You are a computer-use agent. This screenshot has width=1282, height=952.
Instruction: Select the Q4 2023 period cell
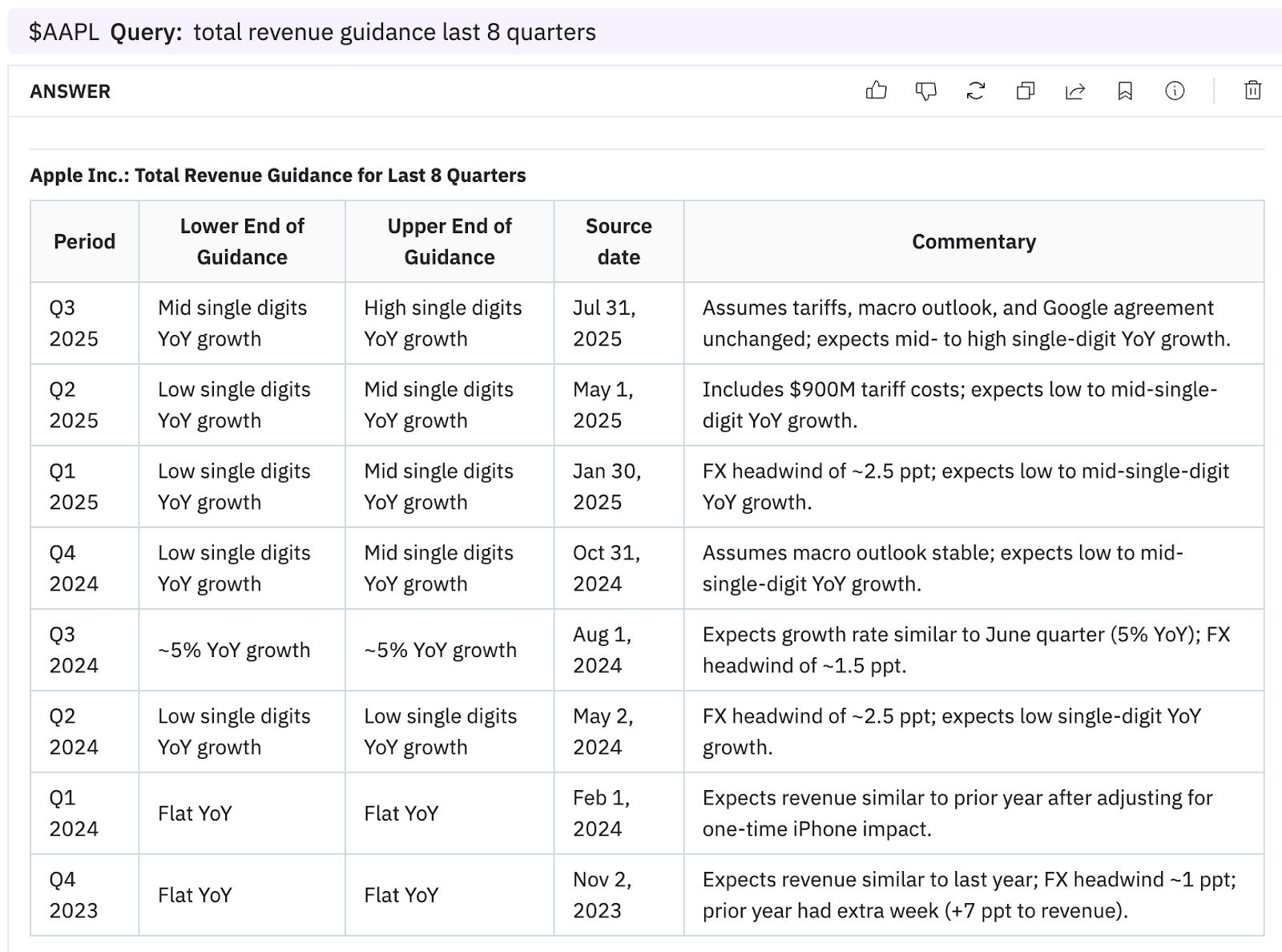coord(74,895)
